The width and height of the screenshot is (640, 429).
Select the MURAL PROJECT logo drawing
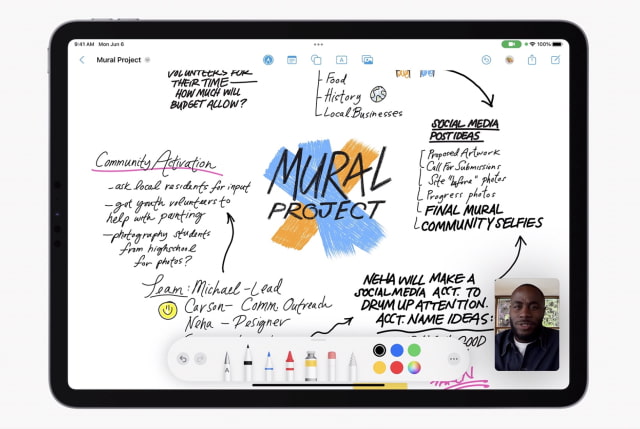point(329,198)
